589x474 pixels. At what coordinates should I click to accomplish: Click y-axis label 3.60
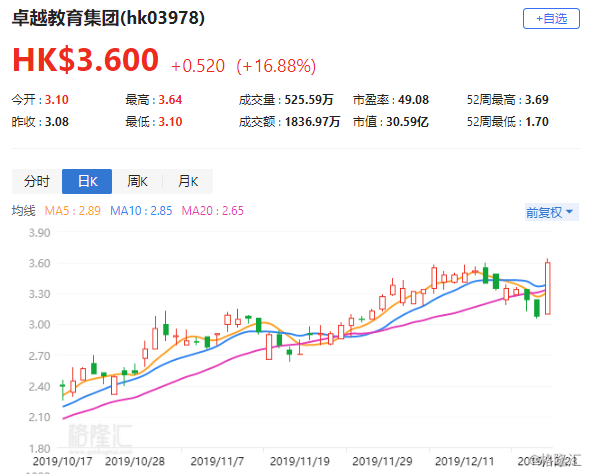click(39, 263)
